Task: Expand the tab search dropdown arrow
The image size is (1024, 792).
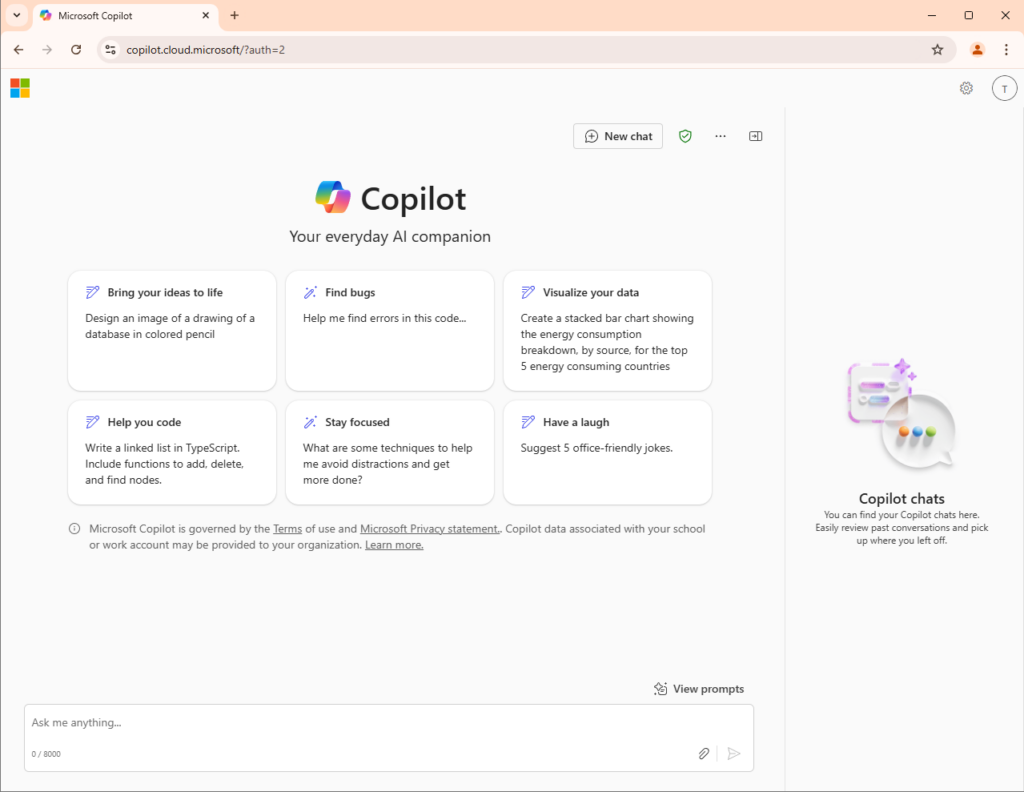Action: click(x=17, y=15)
